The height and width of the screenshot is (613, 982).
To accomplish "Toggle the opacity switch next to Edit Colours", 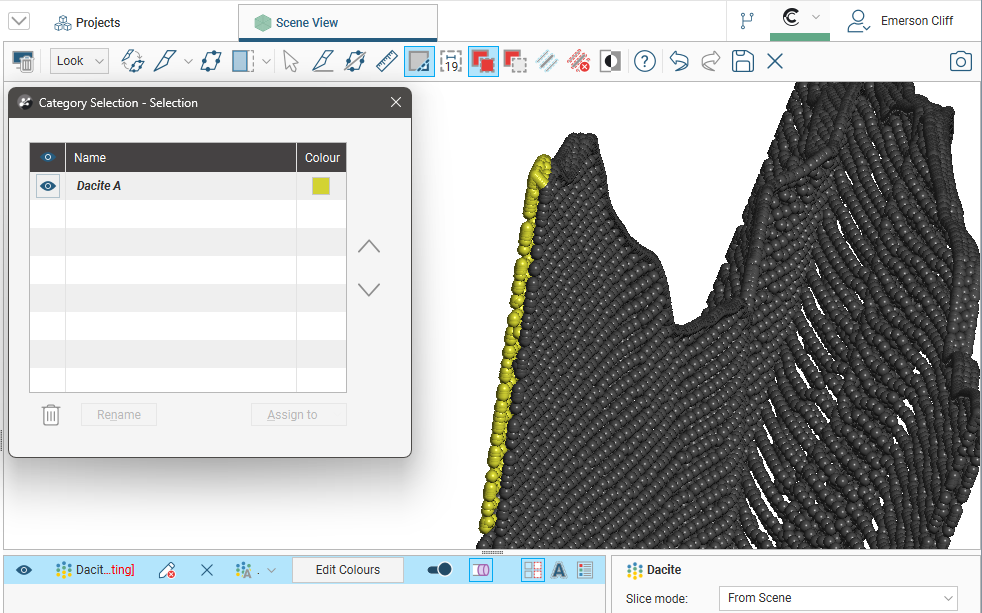I will click(439, 570).
